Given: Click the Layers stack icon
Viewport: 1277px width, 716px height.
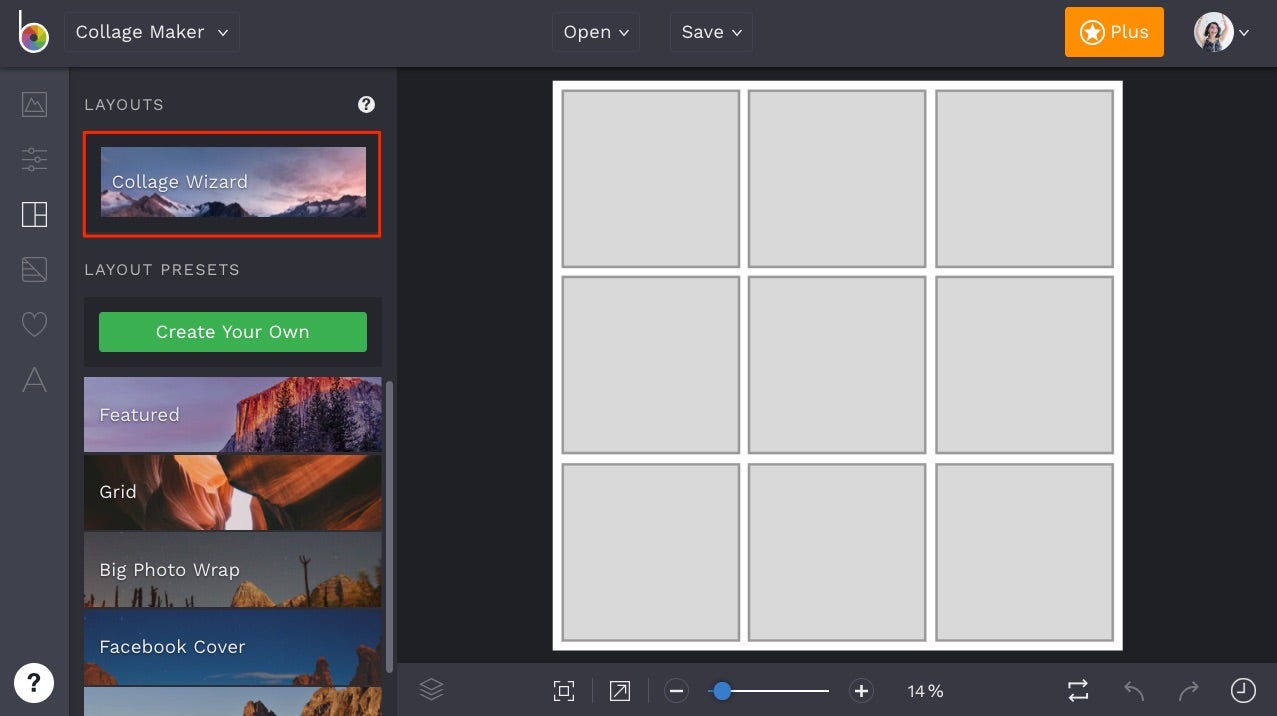Looking at the screenshot, I should [431, 690].
